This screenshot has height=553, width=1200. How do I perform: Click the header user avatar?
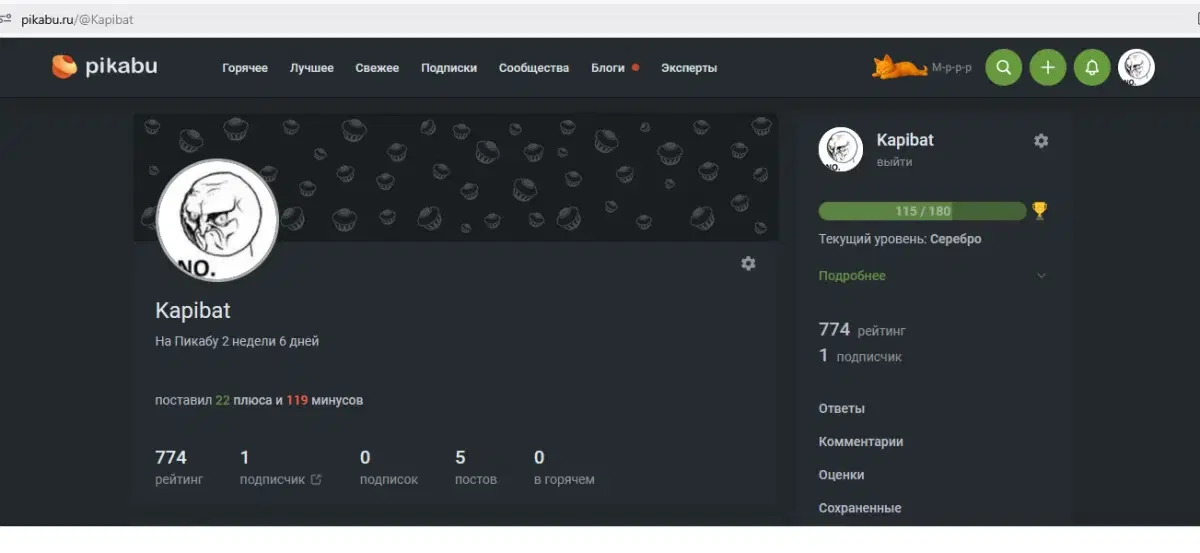coord(1136,67)
